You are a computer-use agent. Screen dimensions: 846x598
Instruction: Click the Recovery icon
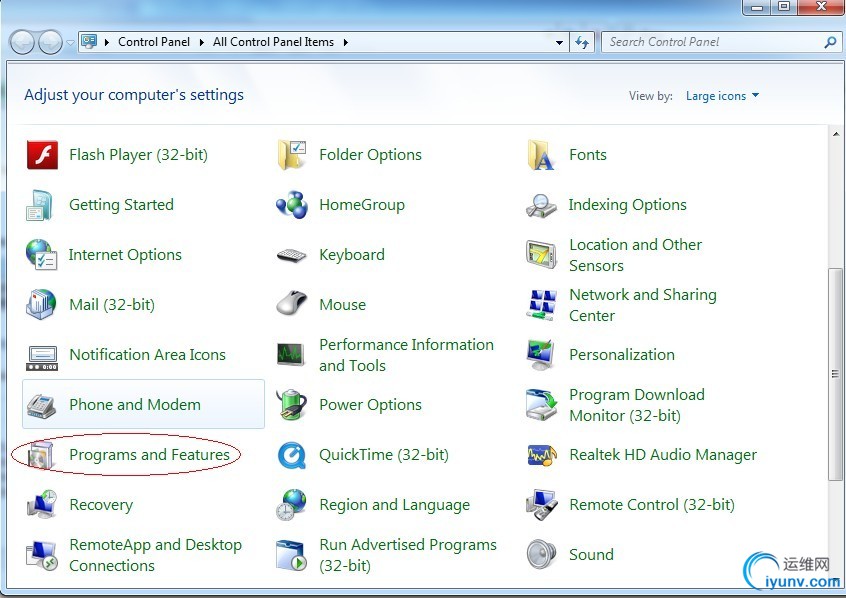point(42,505)
